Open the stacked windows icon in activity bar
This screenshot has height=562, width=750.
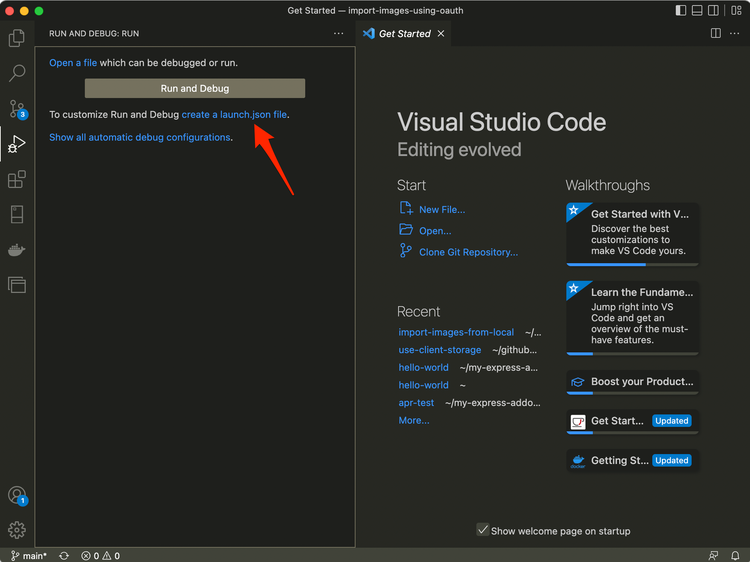pos(17,285)
